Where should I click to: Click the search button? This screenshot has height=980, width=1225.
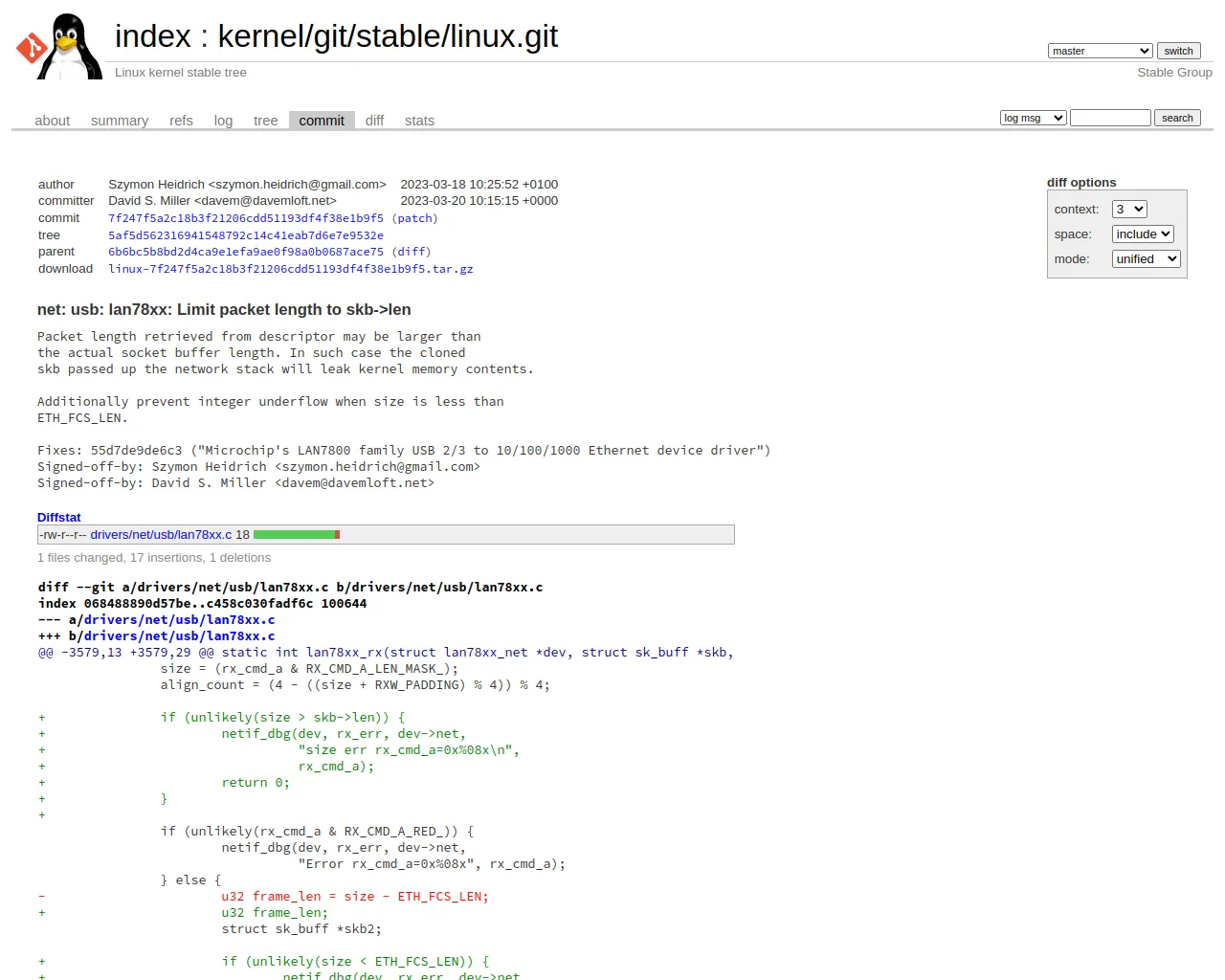pyautogui.click(x=1177, y=118)
